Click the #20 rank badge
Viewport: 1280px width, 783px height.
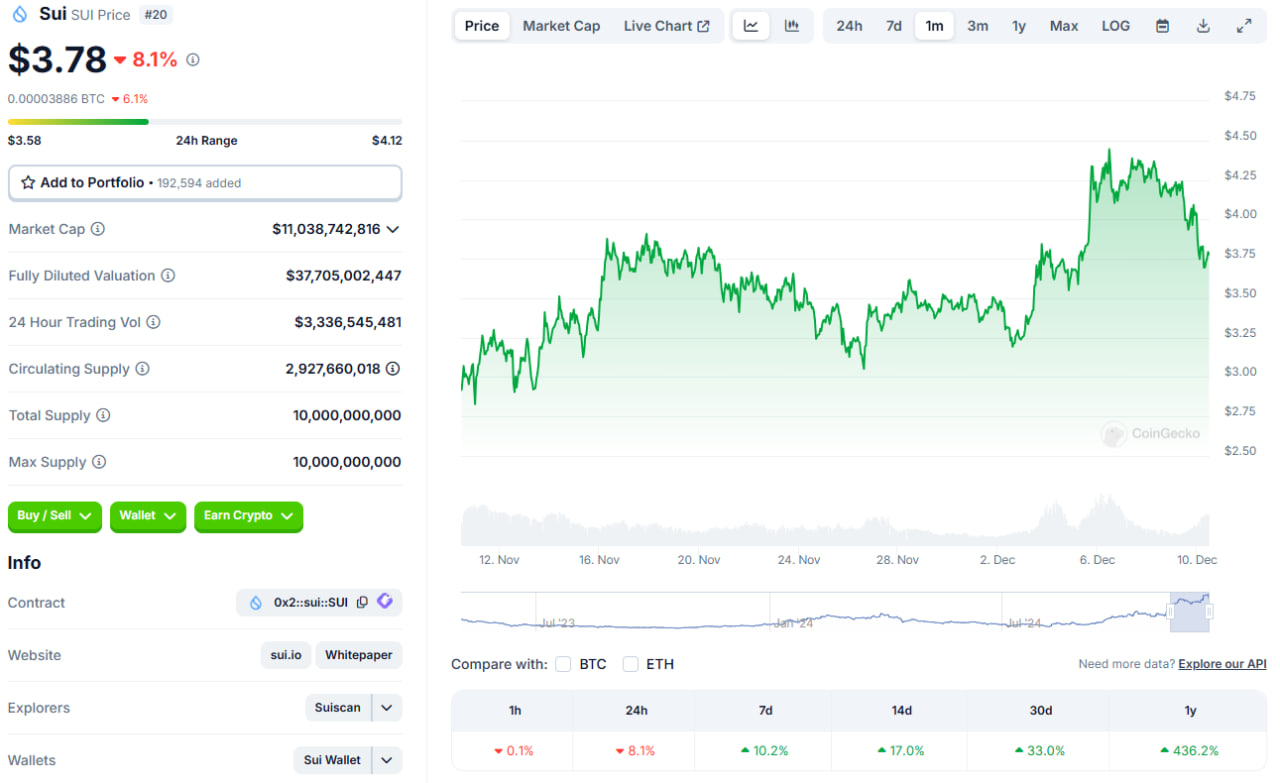click(154, 14)
